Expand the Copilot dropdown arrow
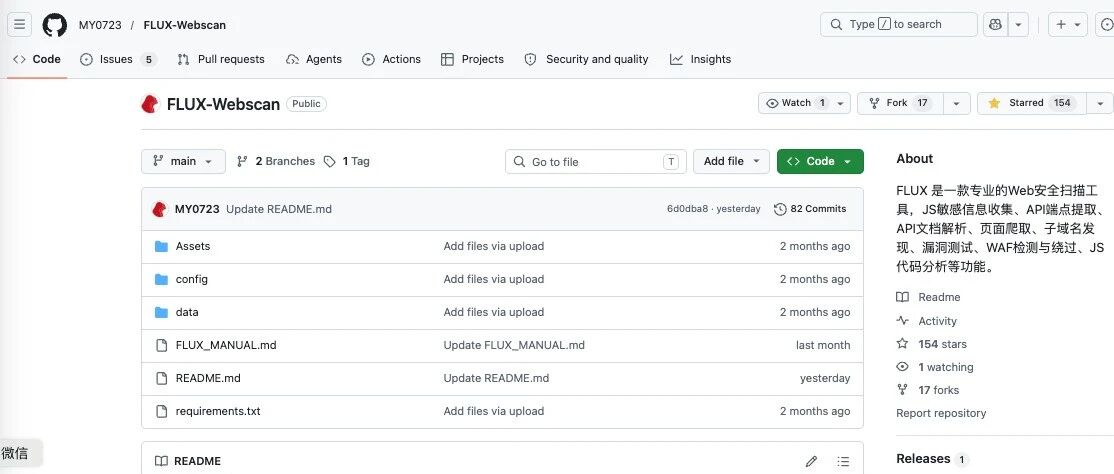This screenshot has height=474, width=1114. coord(1018,24)
